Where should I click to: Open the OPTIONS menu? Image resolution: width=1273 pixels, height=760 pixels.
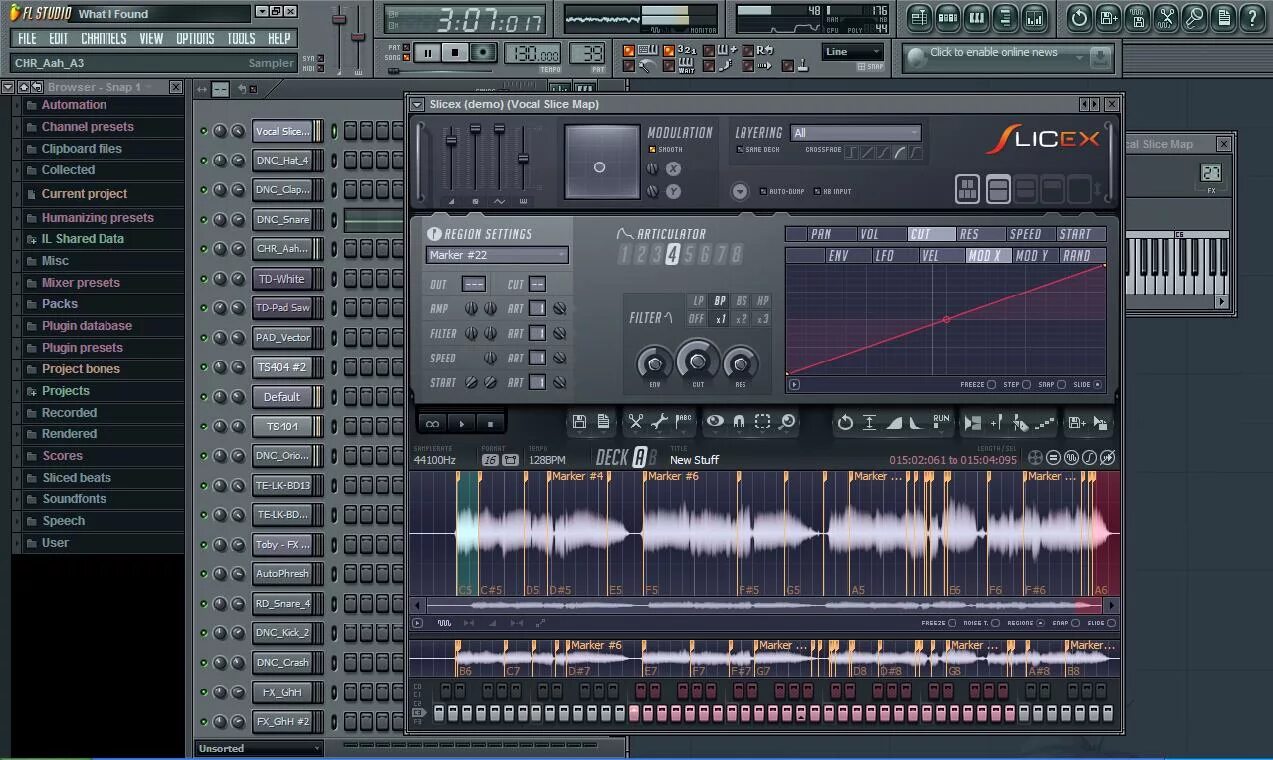[x=195, y=38]
